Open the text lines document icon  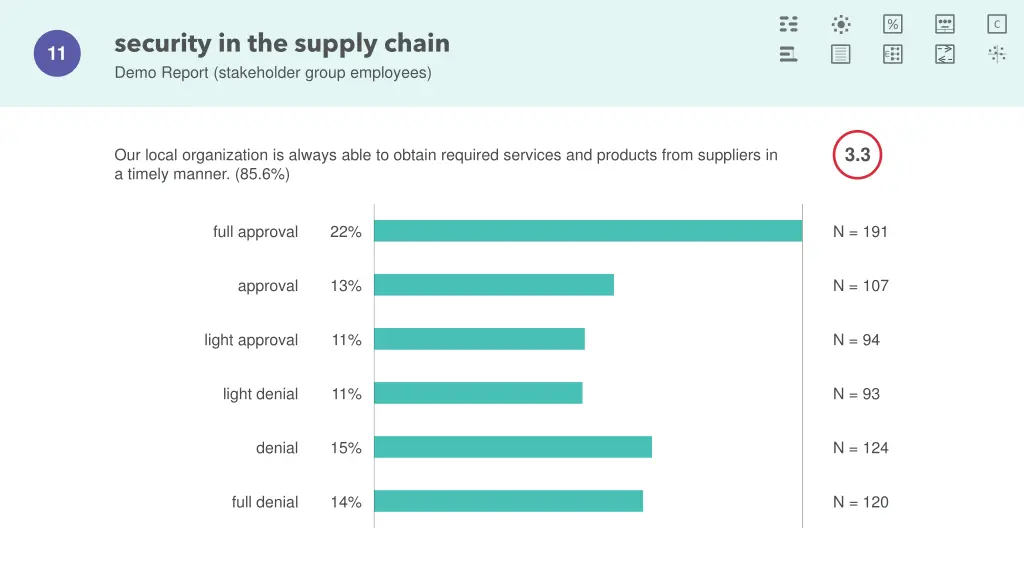coord(841,54)
